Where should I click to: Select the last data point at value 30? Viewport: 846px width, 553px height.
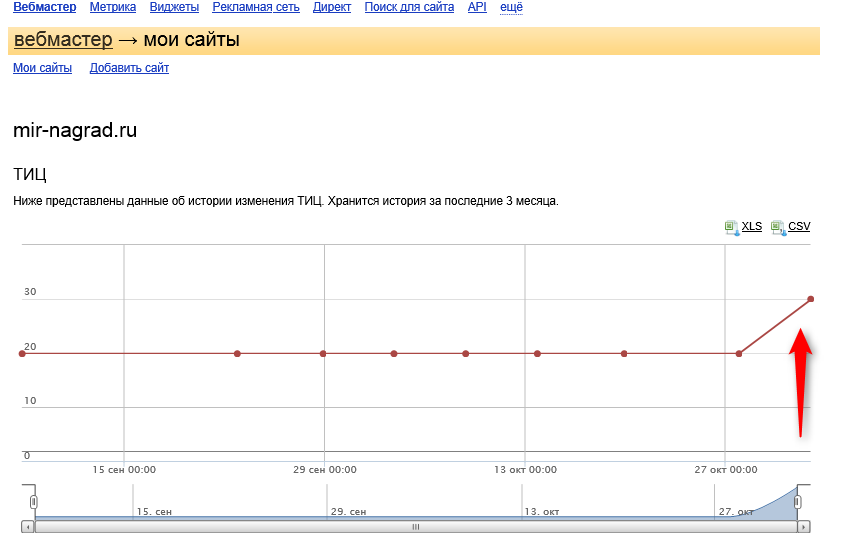click(810, 299)
